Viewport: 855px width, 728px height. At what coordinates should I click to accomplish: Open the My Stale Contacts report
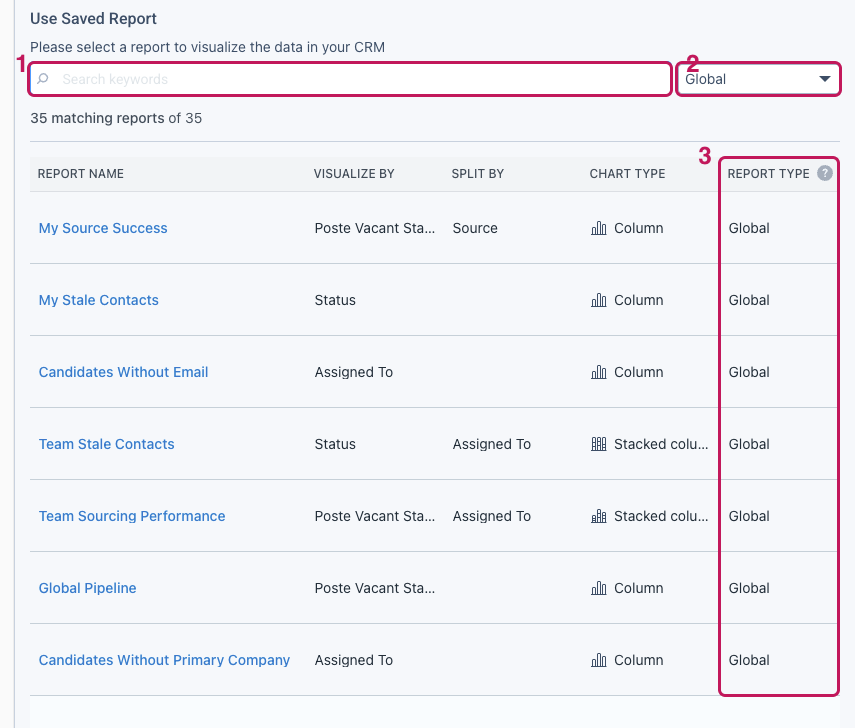99,300
